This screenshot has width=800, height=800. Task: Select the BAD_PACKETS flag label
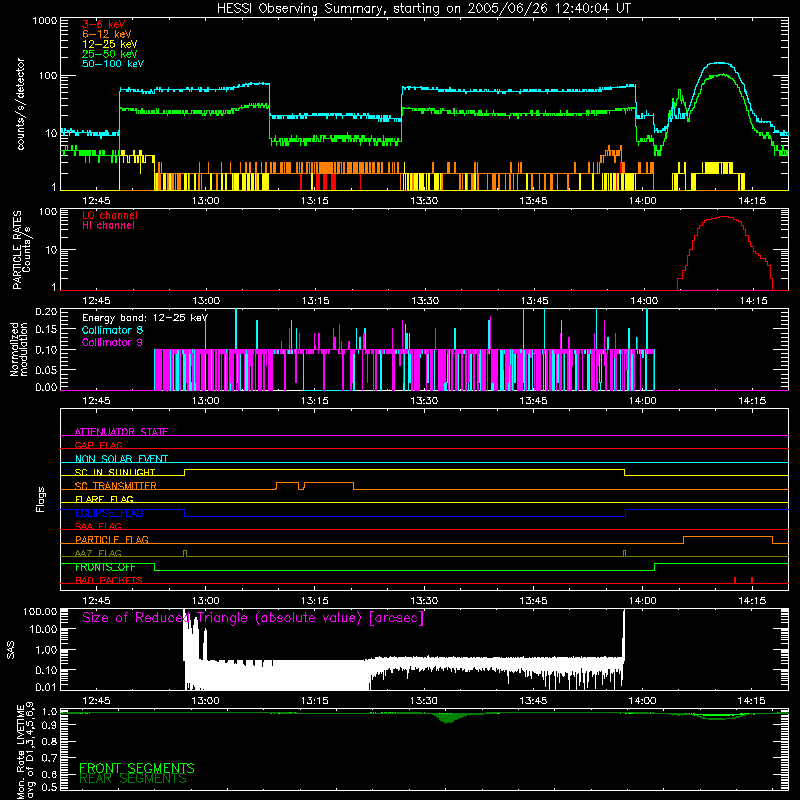click(x=109, y=580)
